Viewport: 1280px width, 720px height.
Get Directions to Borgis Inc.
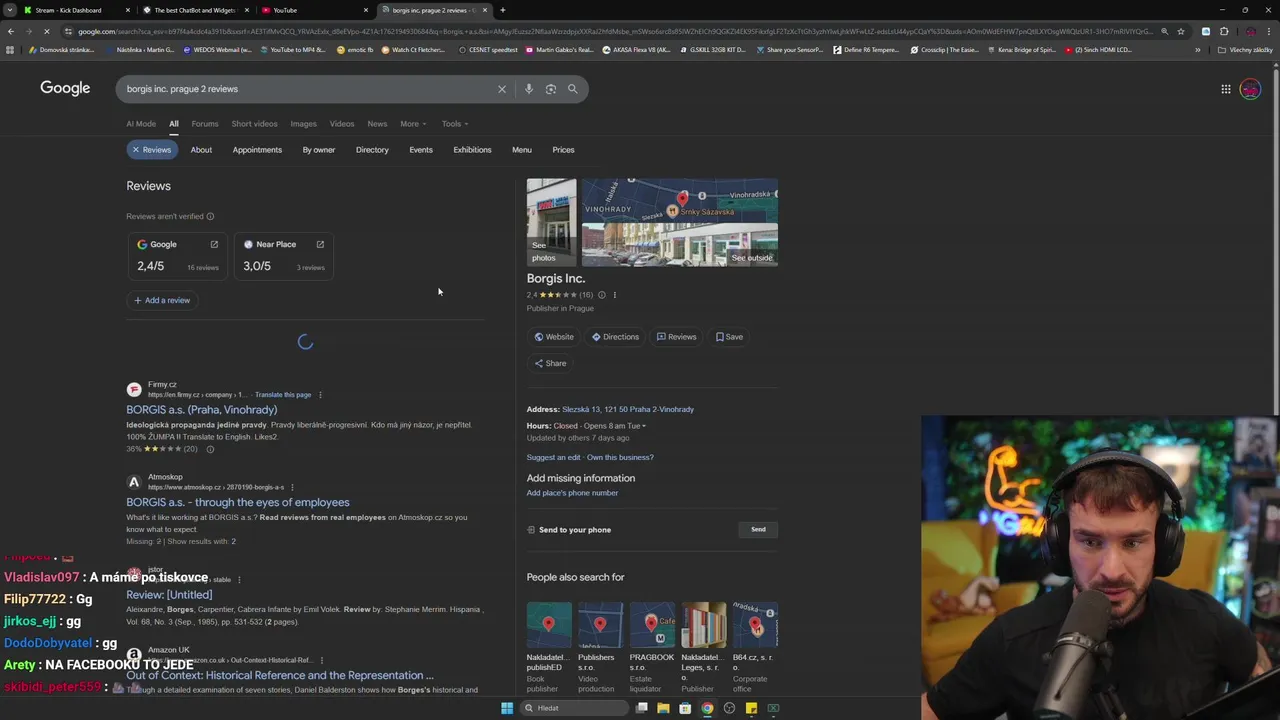(615, 337)
